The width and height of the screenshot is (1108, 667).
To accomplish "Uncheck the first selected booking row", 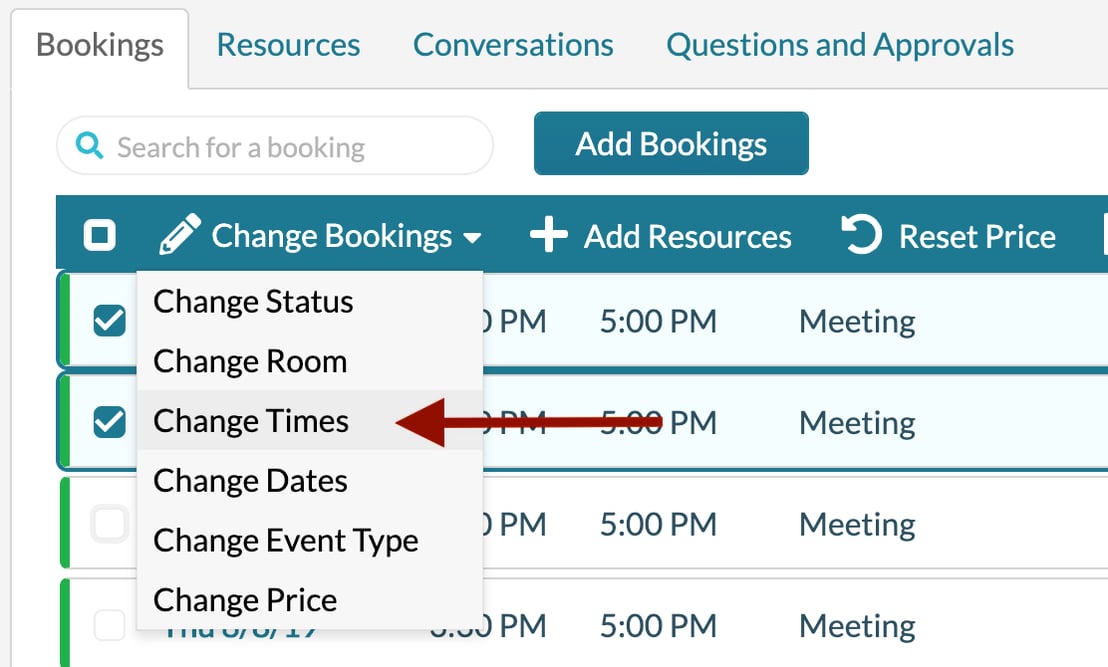I will click(x=109, y=320).
